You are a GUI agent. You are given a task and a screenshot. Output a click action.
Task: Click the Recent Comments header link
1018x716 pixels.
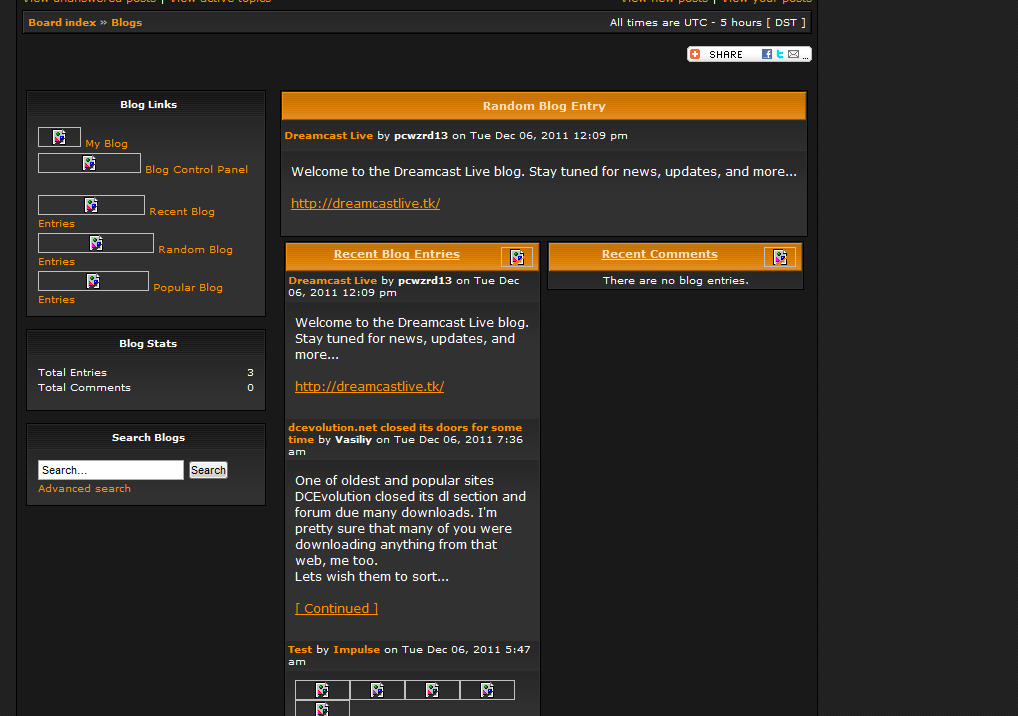[660, 254]
